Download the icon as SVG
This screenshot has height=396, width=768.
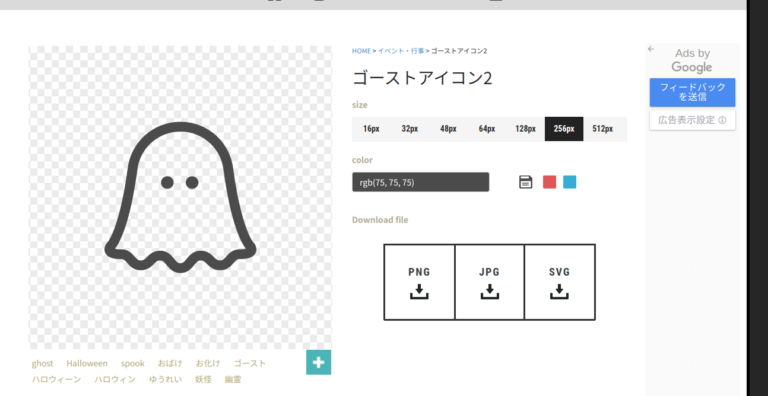pyautogui.click(x=560, y=282)
